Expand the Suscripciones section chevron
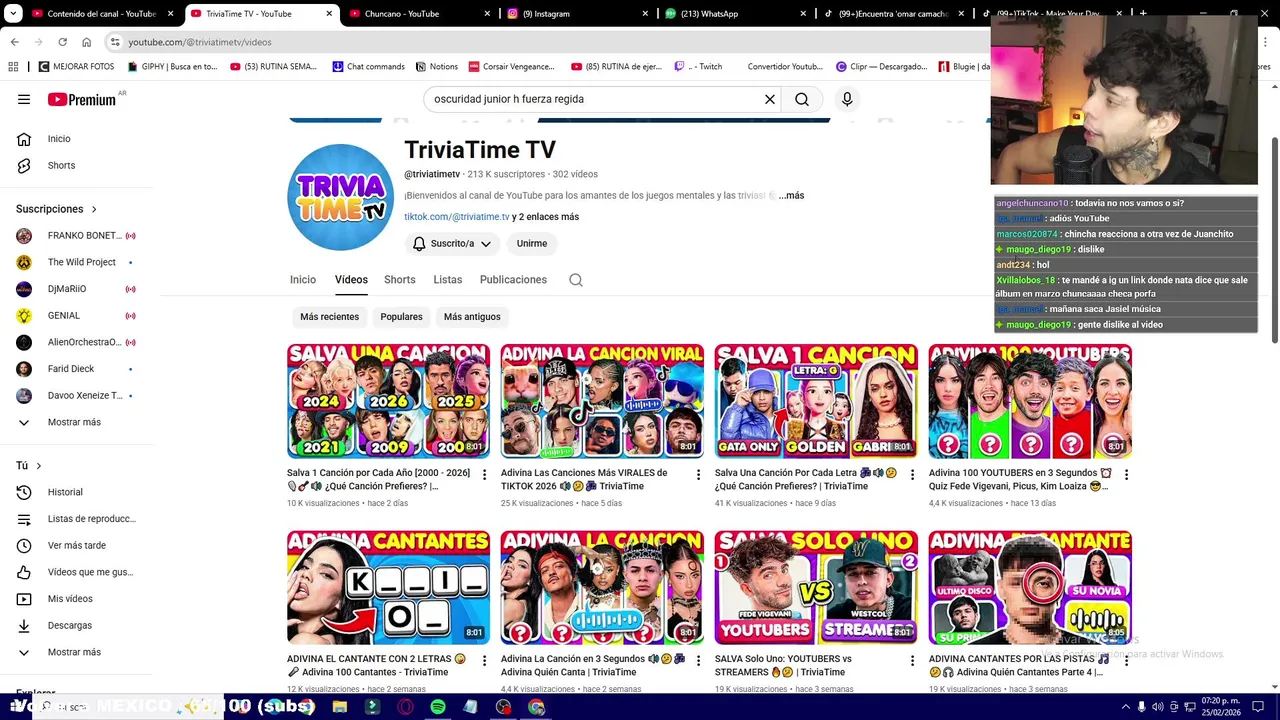The height and width of the screenshot is (720, 1280). (x=94, y=209)
